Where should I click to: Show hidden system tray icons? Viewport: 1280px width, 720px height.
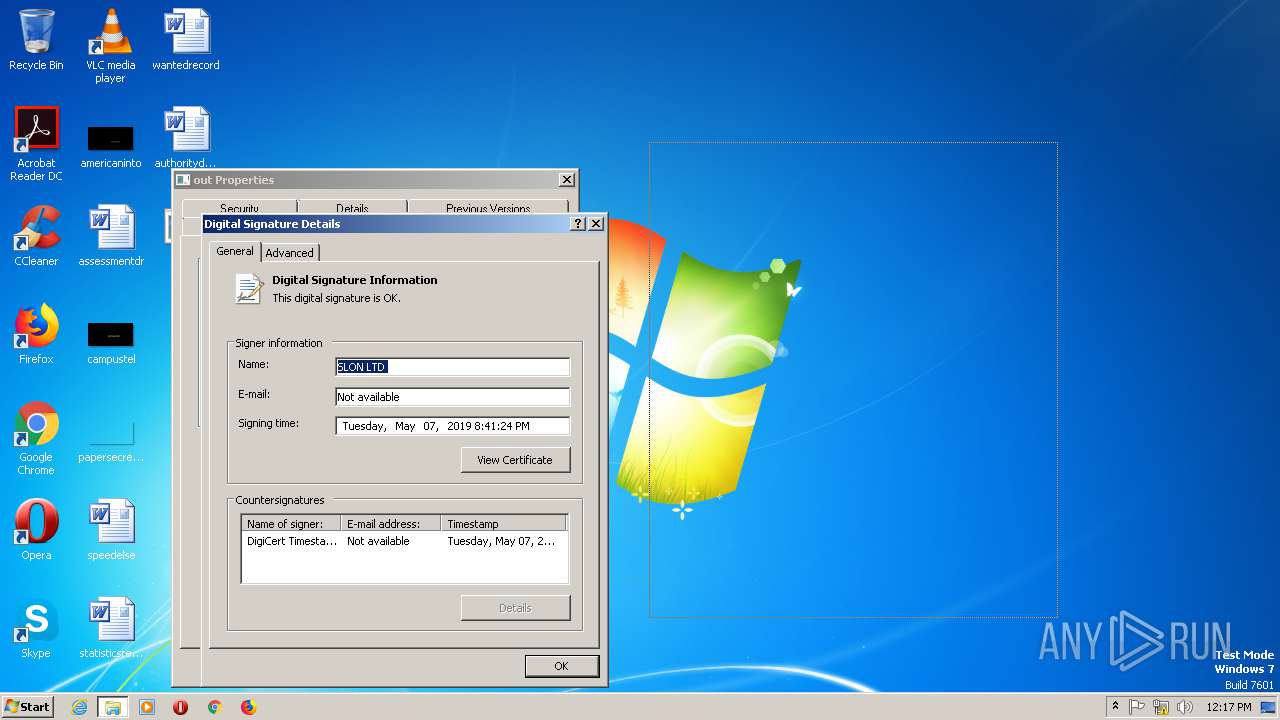[x=1115, y=706]
